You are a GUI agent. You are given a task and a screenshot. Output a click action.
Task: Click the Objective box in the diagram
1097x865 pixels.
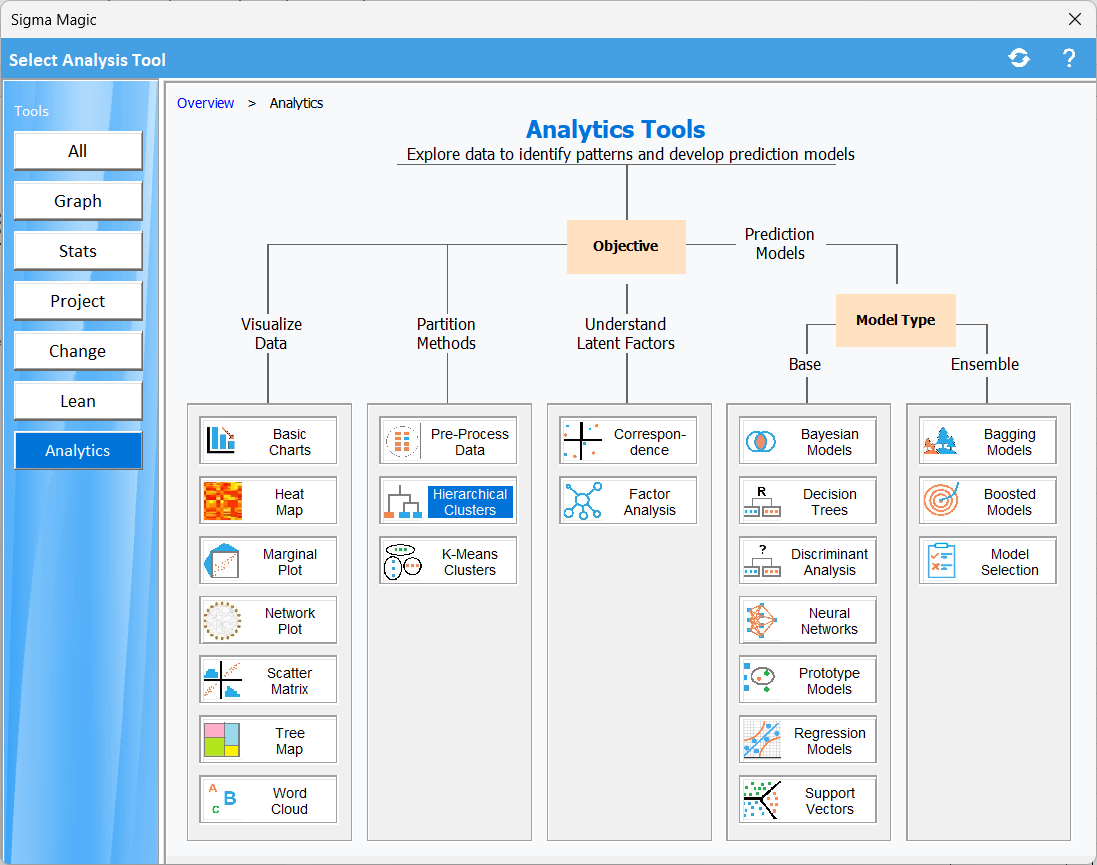pyautogui.click(x=626, y=246)
